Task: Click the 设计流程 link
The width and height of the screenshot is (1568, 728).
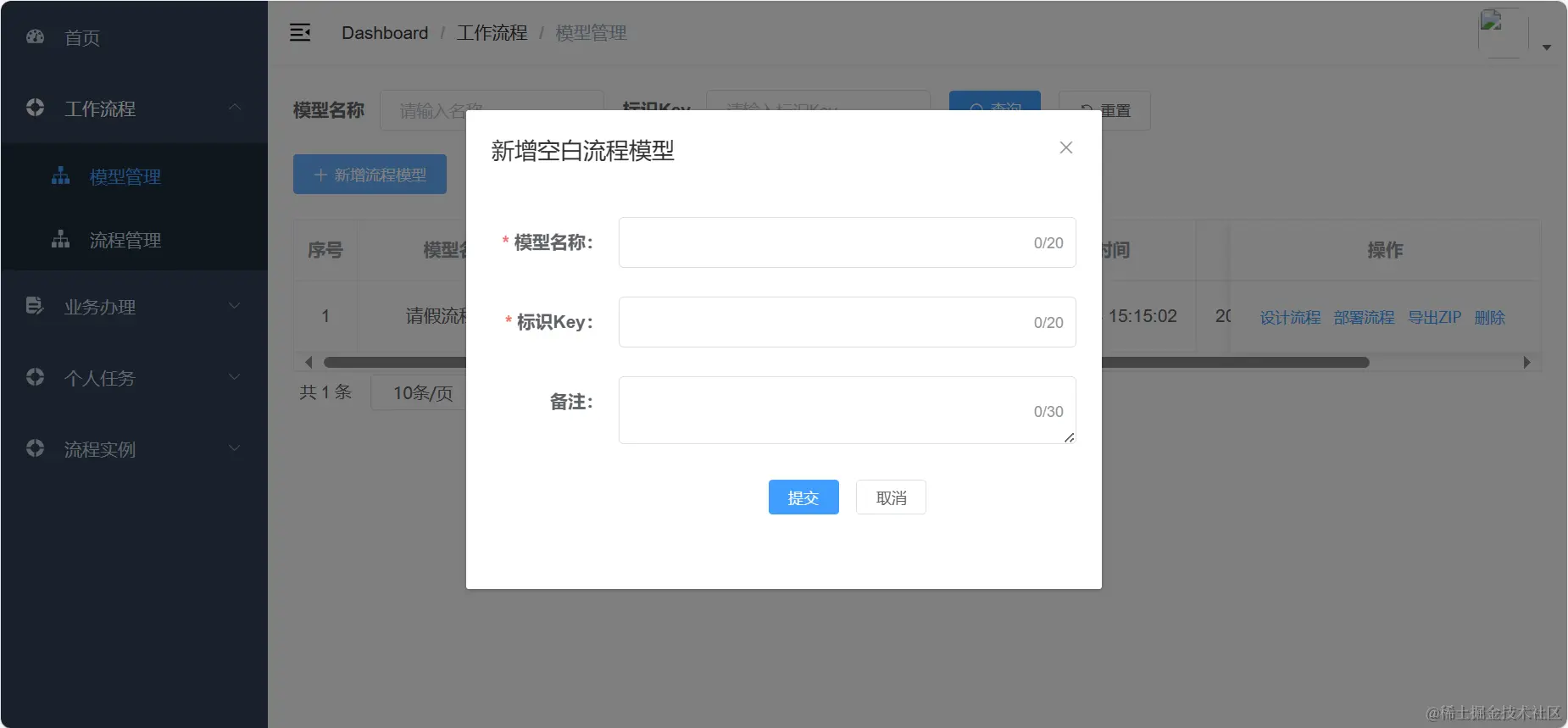Action: (x=1290, y=317)
